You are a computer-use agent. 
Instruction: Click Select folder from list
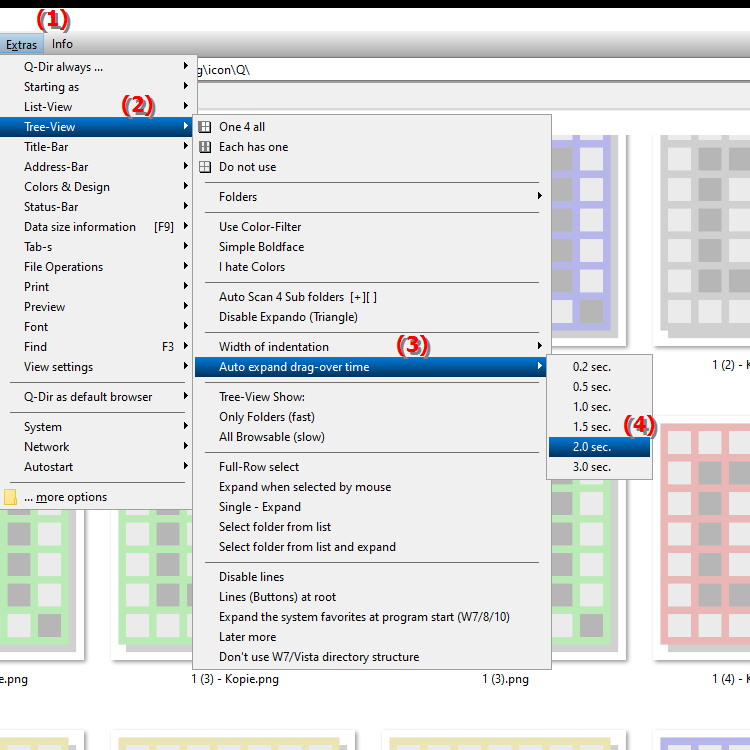[x=372, y=527]
